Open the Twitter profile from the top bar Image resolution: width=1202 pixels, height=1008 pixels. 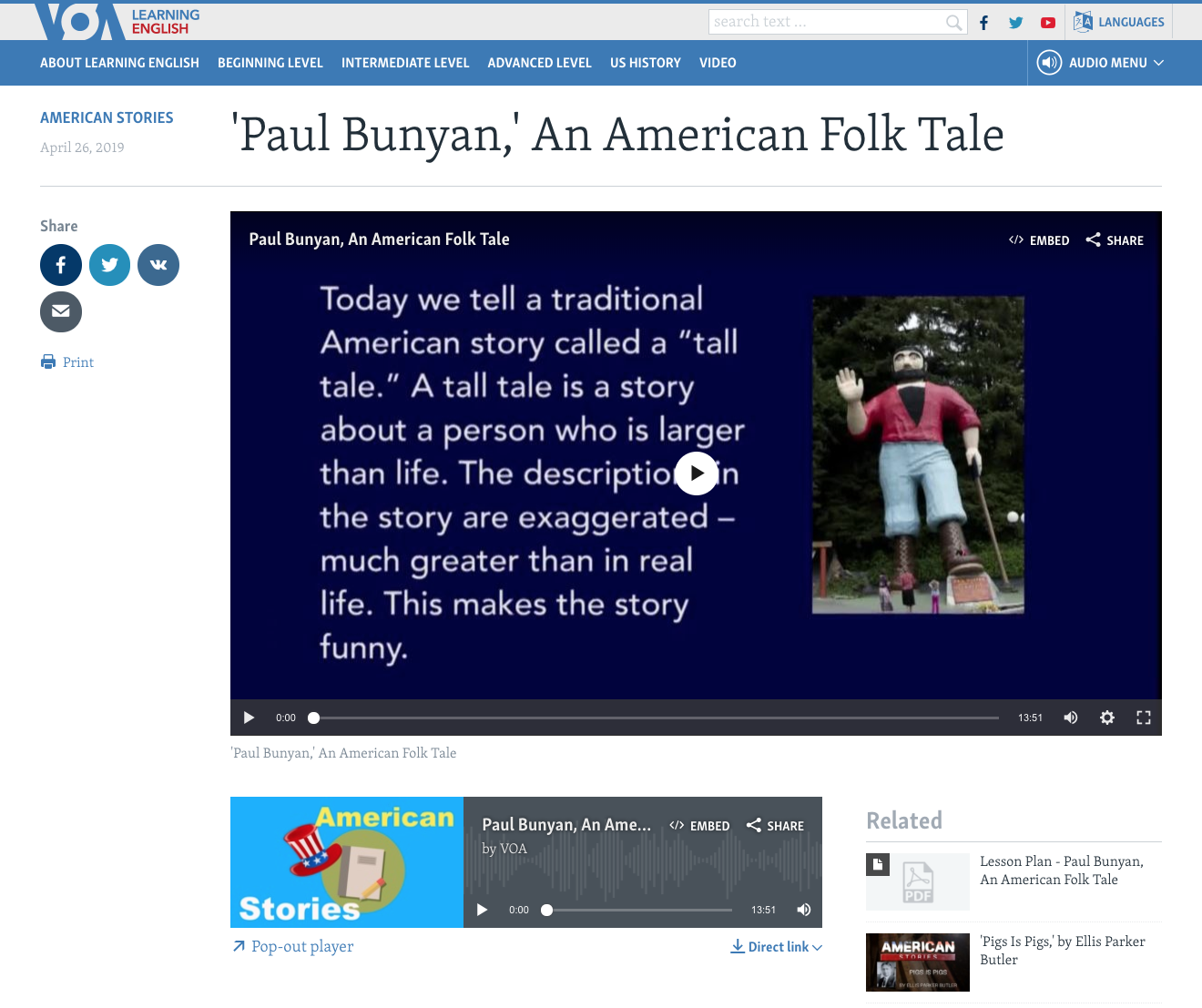[1015, 22]
